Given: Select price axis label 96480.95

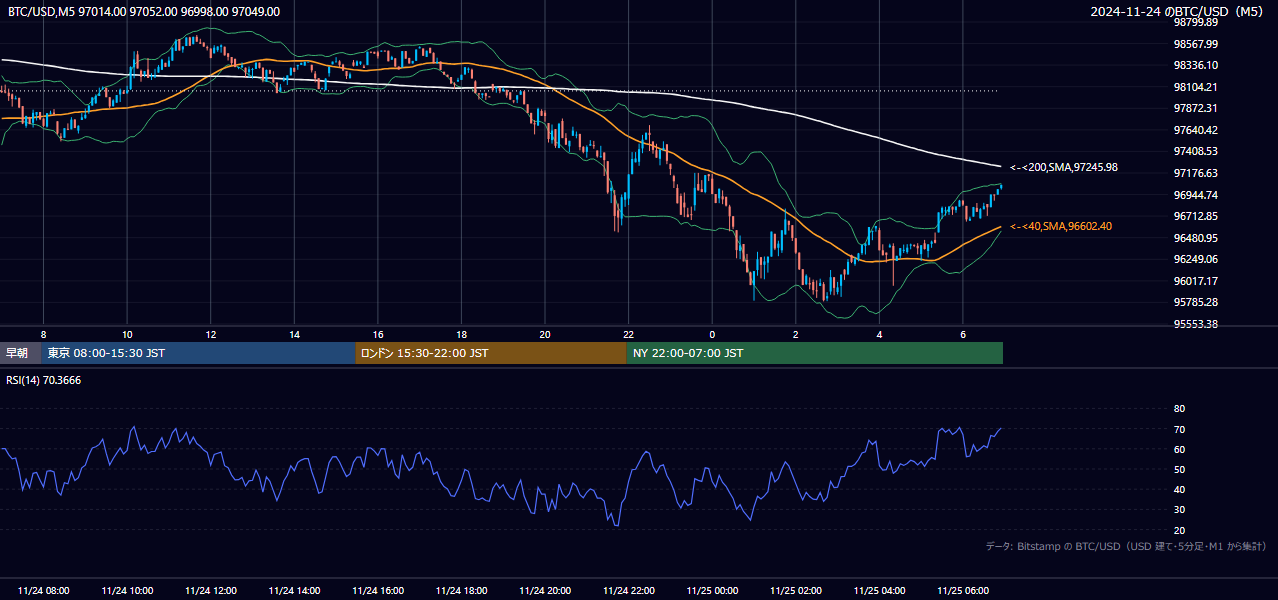Looking at the screenshot, I should pyautogui.click(x=1197, y=238).
